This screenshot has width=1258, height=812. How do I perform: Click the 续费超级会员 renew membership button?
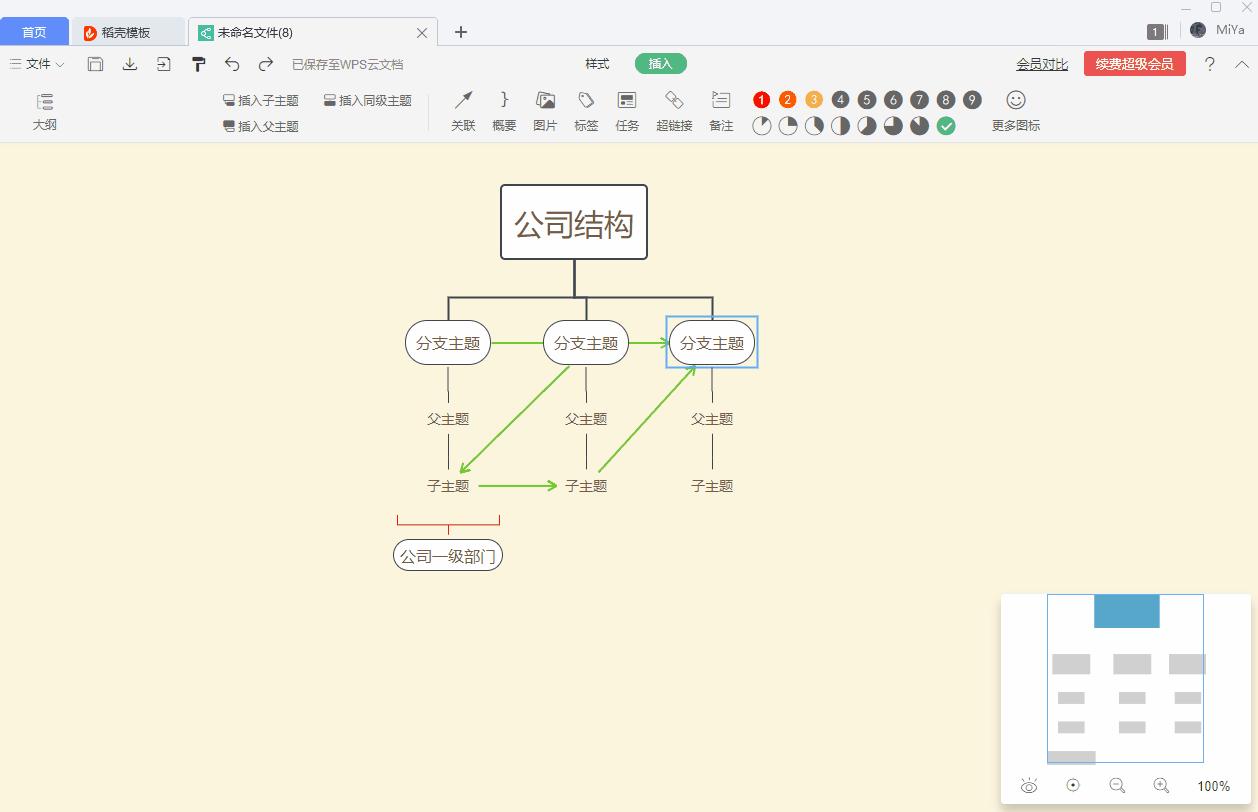pos(1134,62)
